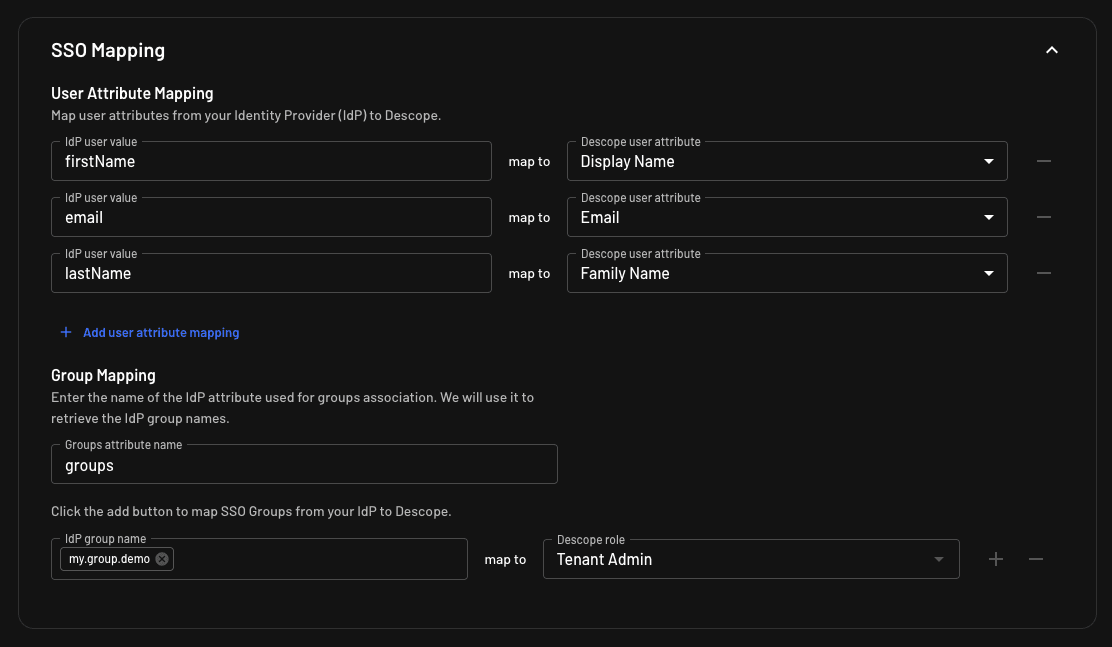Click the Add user attribute mapping link
1112x647 pixels.
[161, 332]
